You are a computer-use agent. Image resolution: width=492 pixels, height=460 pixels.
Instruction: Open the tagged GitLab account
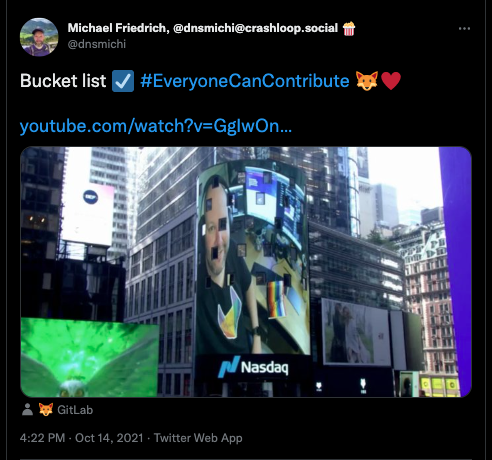pos(75,410)
